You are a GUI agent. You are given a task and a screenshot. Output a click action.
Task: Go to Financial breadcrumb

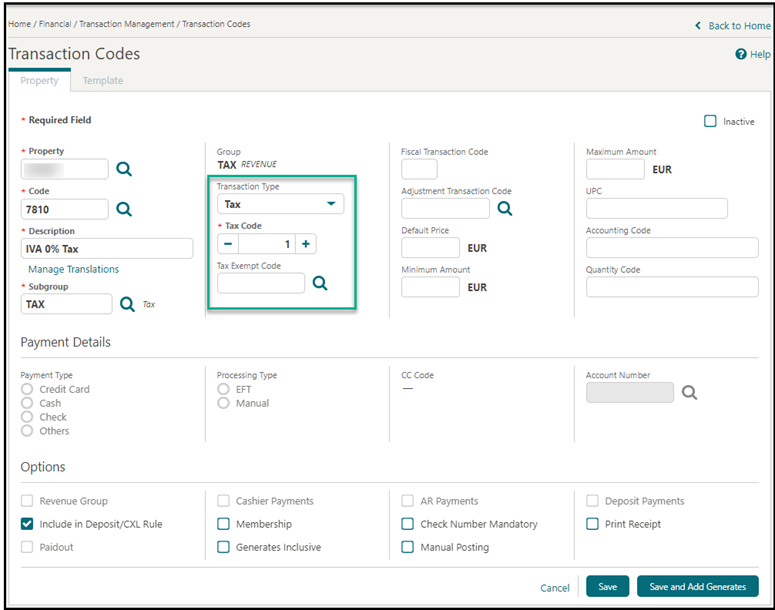click(55, 24)
